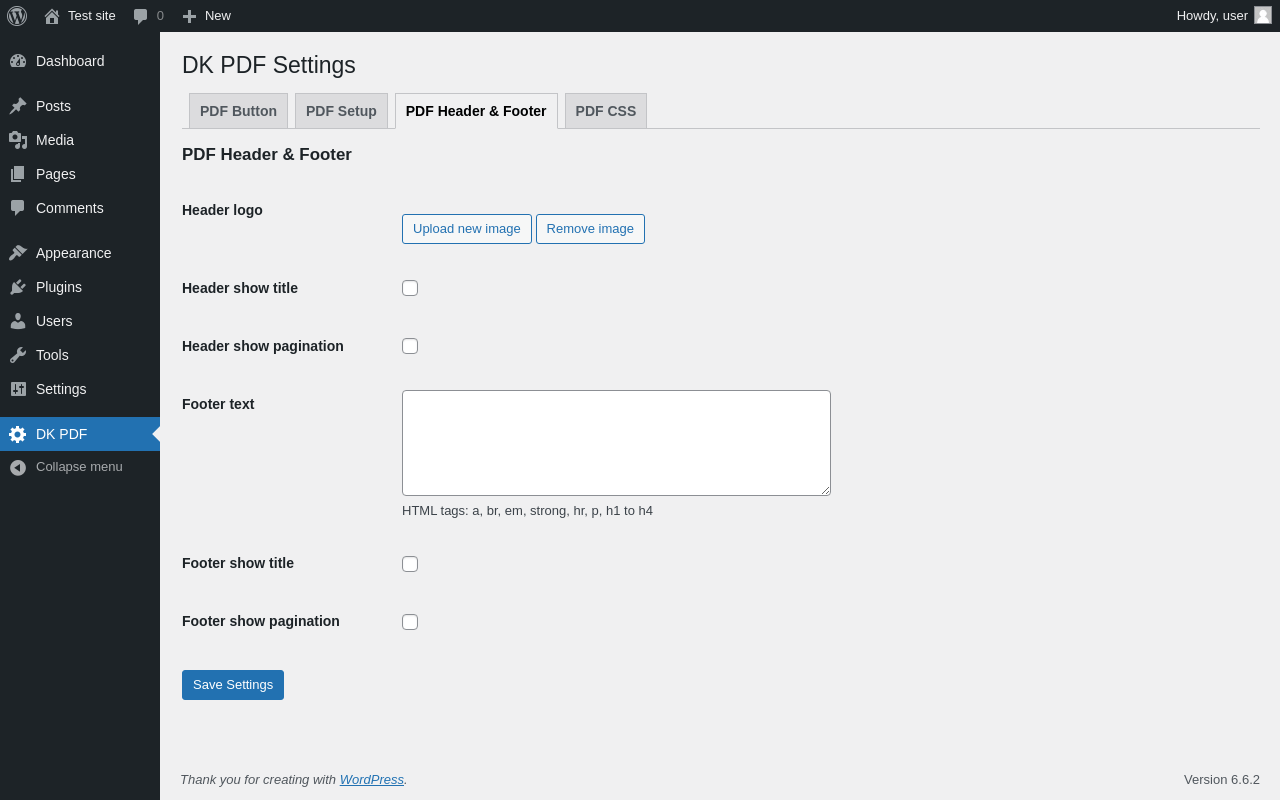
Task: Click the Footer text label
Action: coord(218,404)
